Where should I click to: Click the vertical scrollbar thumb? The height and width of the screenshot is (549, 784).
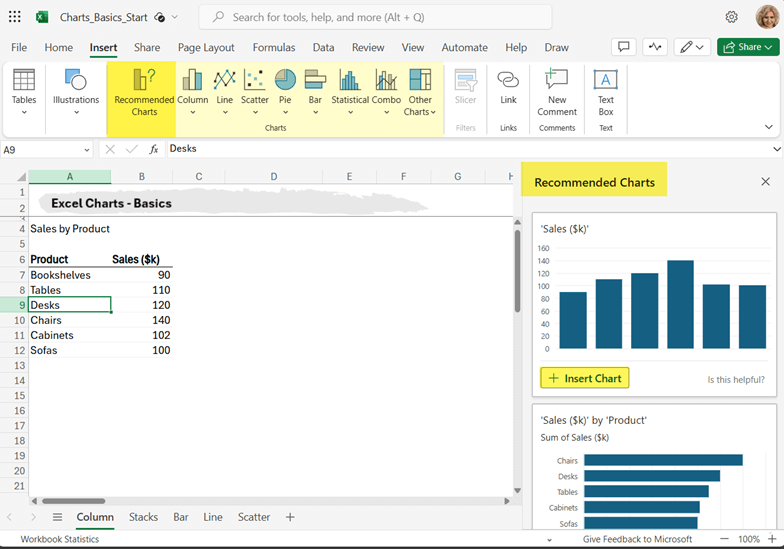518,271
